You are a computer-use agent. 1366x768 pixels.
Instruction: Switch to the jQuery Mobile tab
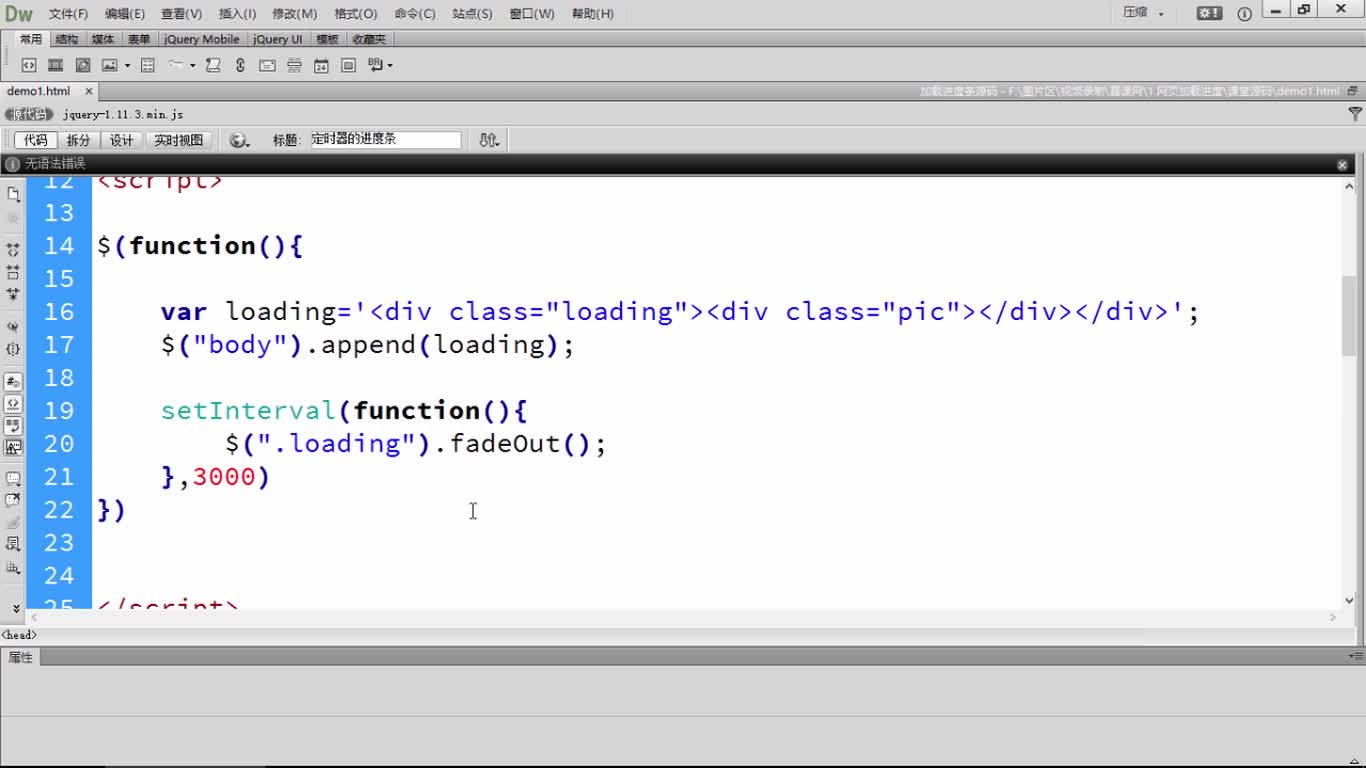coord(202,39)
